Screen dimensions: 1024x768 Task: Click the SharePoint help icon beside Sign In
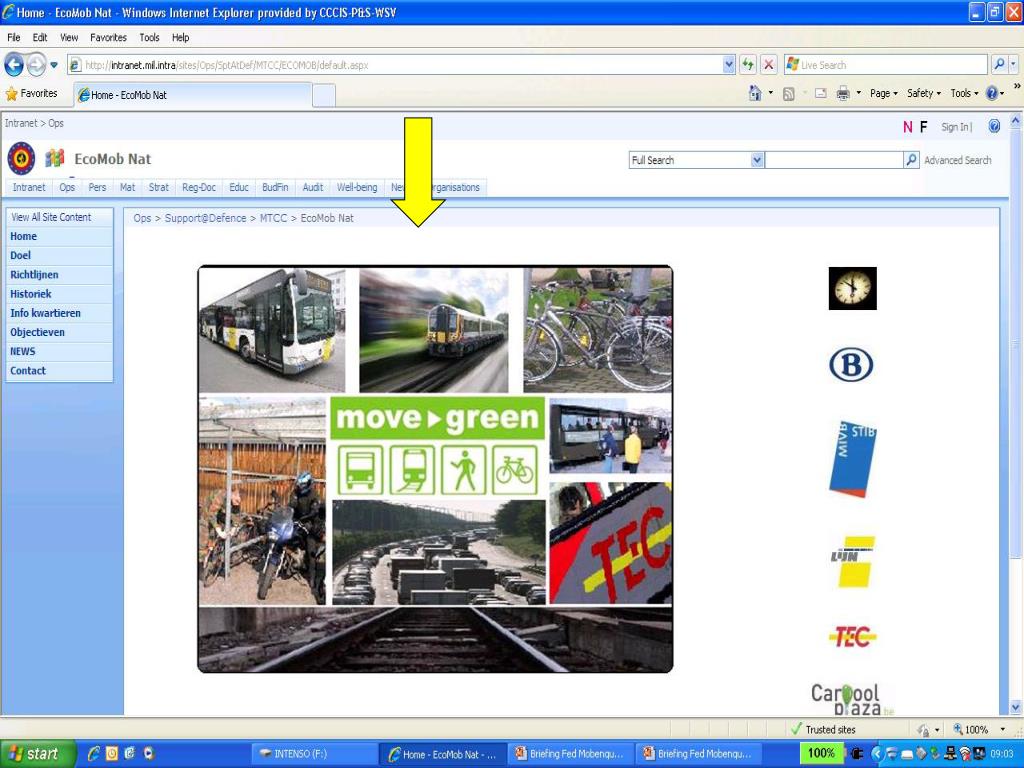coord(994,127)
